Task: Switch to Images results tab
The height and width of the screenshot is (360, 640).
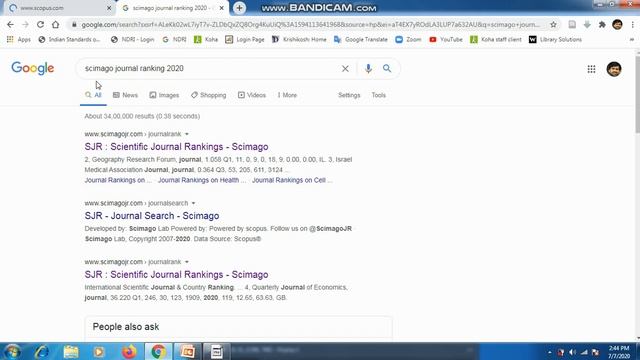Action: (164, 95)
